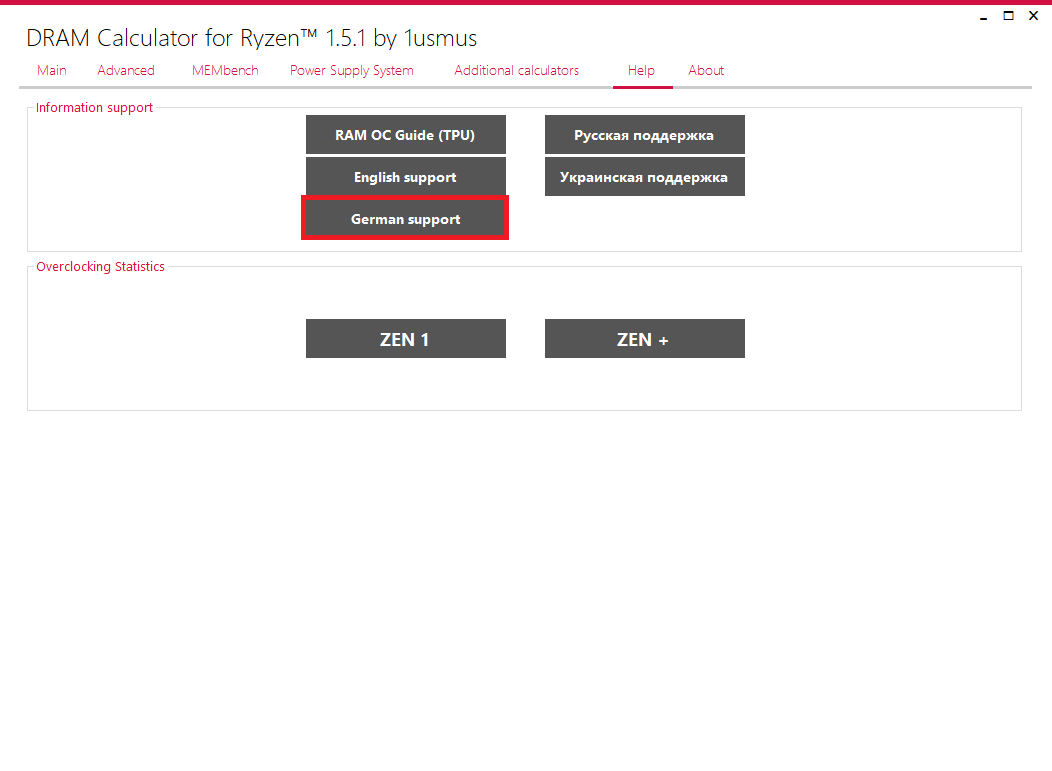Click the English support button
Screen dimensions: 1052x771
[x=406, y=177]
